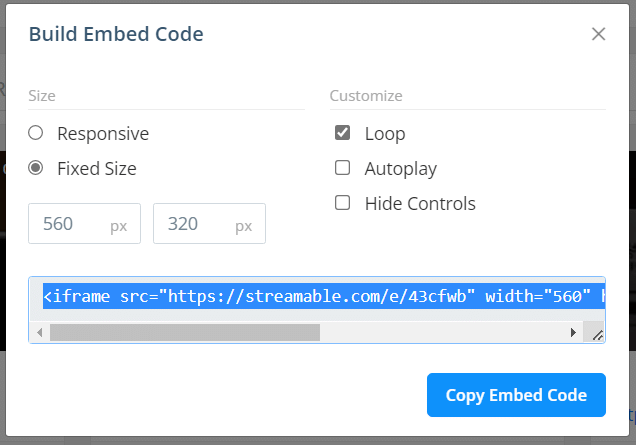
Task: Click the "Hide Controls" label text
Action: click(420, 203)
